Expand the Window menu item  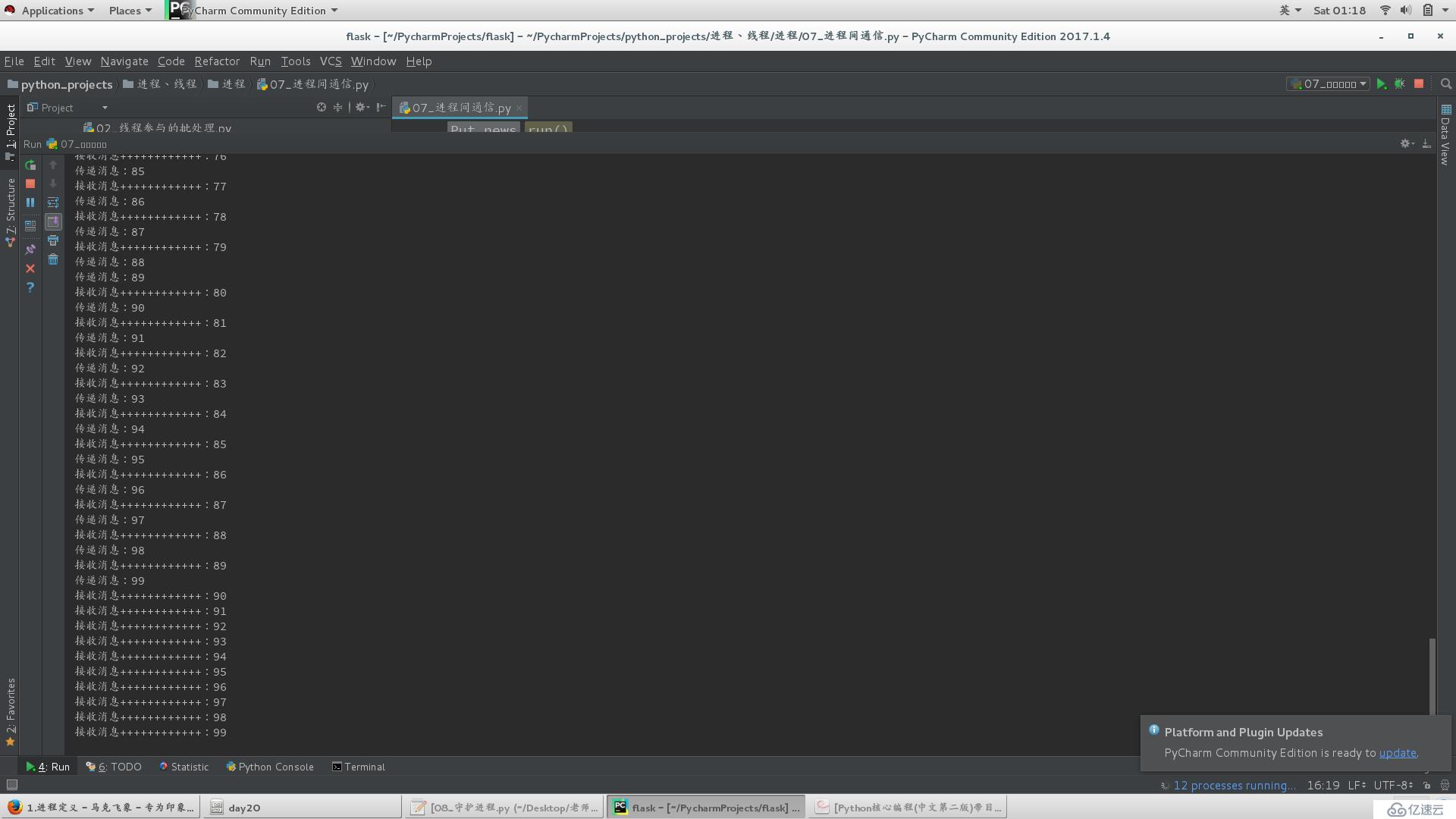tap(372, 61)
